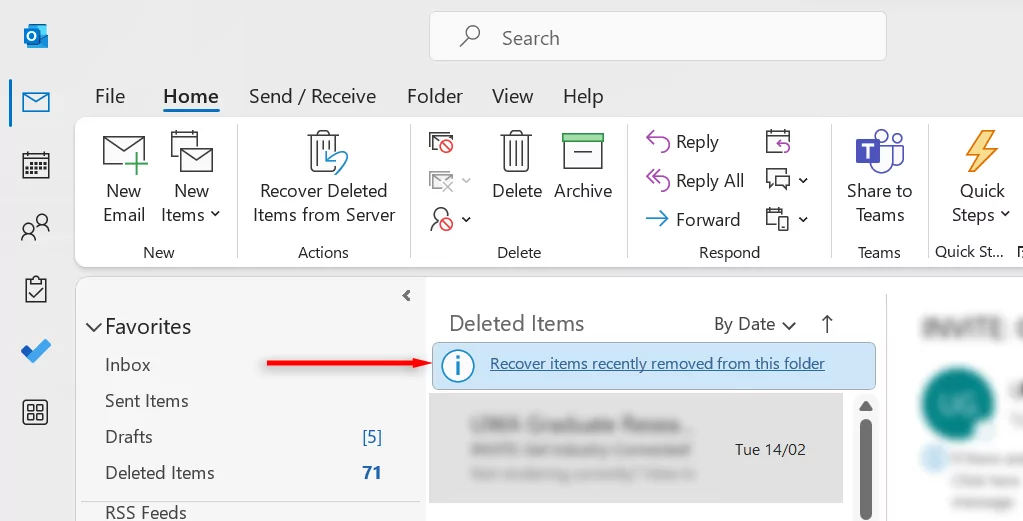Open the Calendar view in sidebar
Viewport: 1023px width, 521px height.
pyautogui.click(x=36, y=165)
